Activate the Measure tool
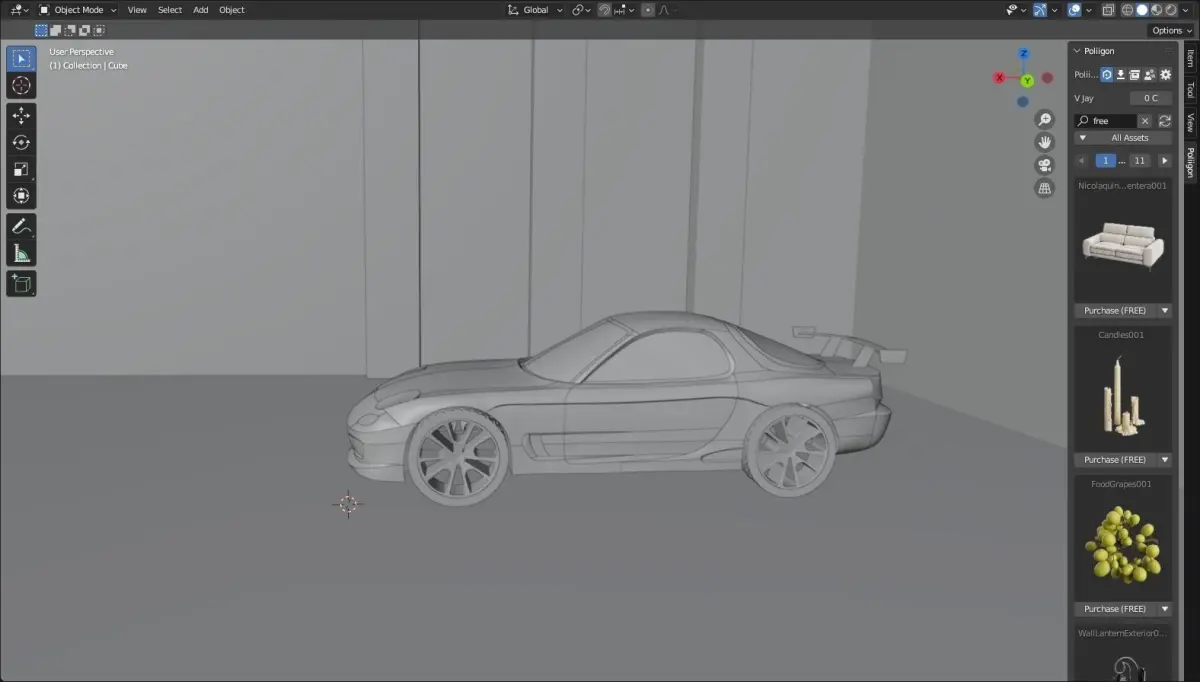This screenshot has height=682, width=1200. click(x=21, y=253)
